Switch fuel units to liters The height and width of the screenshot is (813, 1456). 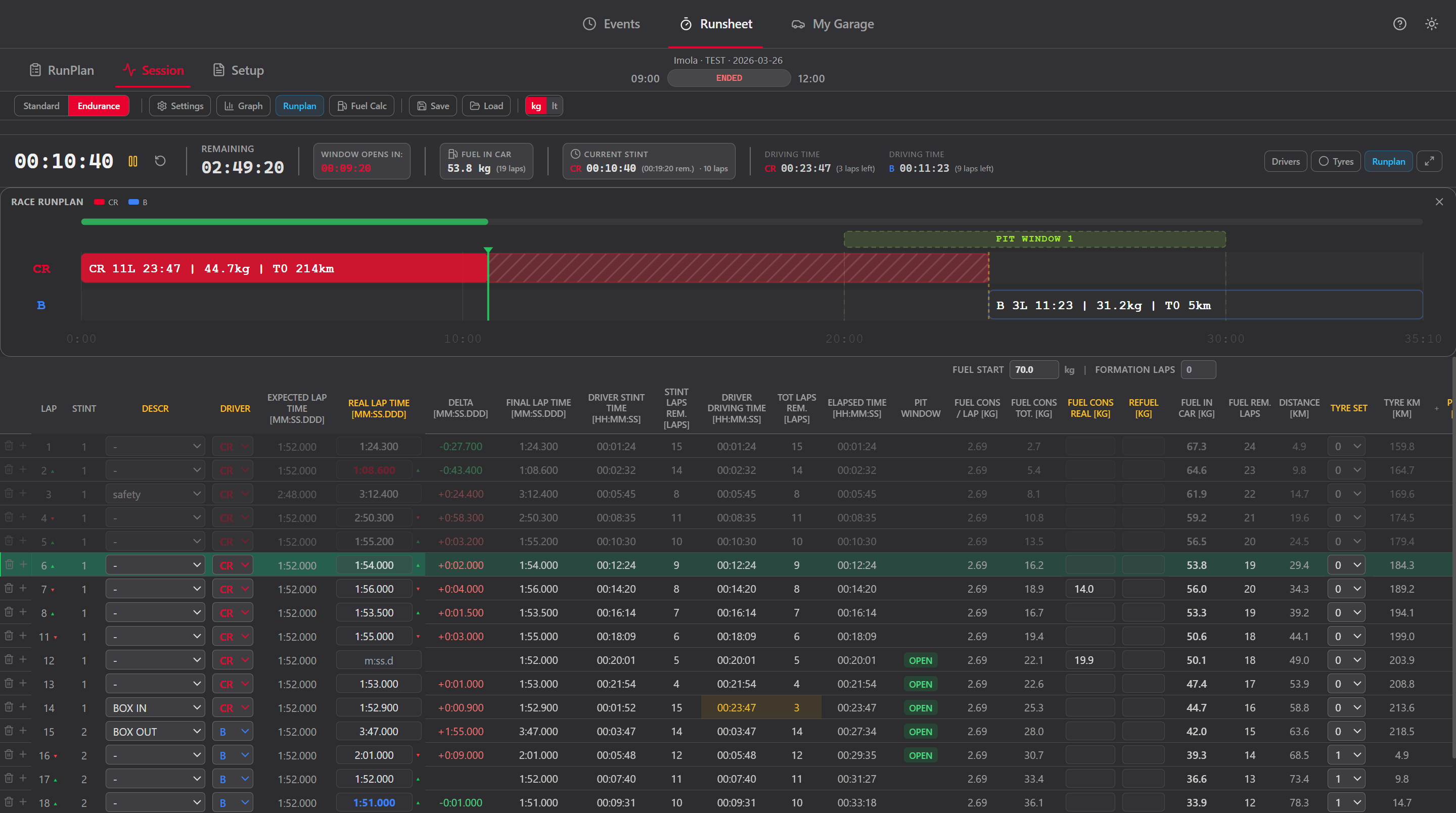point(554,106)
